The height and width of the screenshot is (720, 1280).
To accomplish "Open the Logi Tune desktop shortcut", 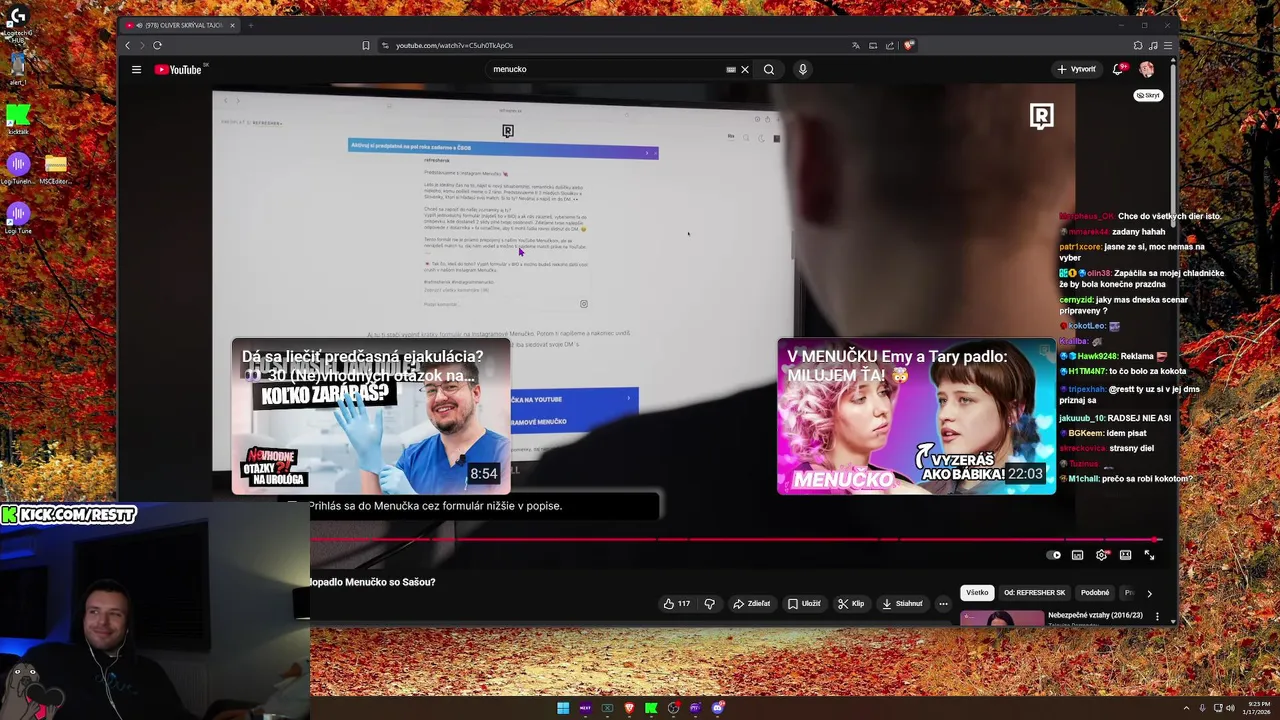I will pos(18,219).
